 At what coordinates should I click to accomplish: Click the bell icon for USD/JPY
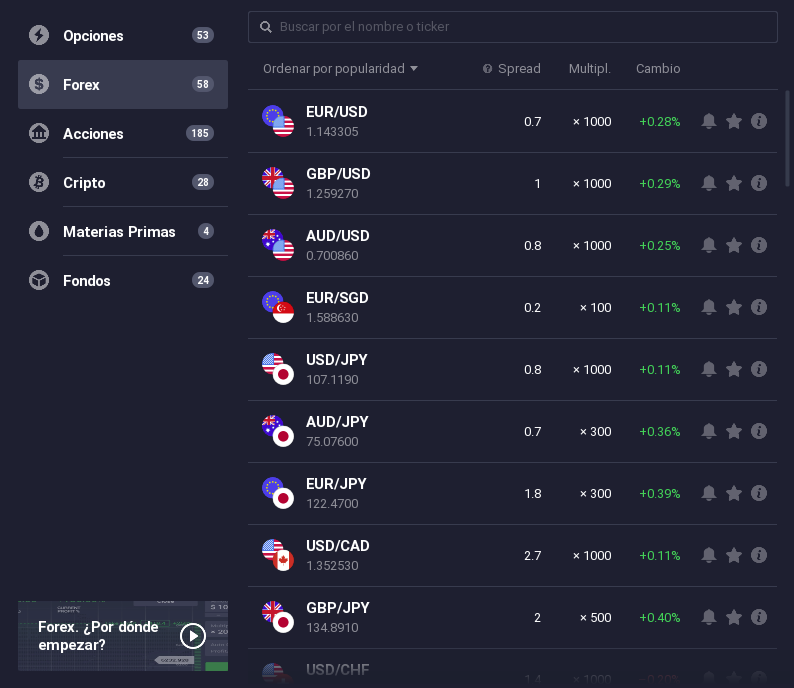[x=709, y=370]
